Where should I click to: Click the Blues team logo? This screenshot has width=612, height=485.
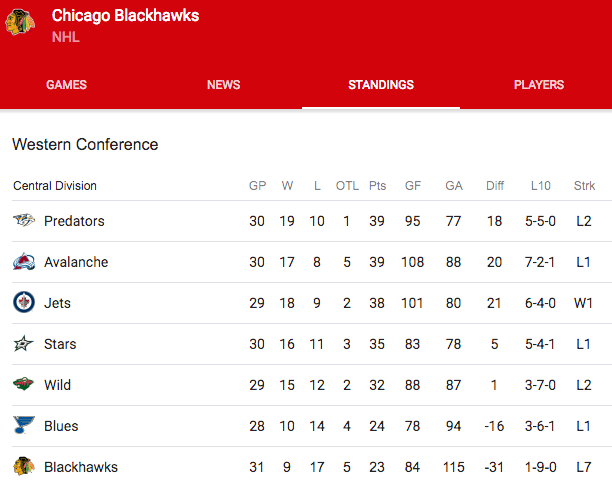click(24, 426)
